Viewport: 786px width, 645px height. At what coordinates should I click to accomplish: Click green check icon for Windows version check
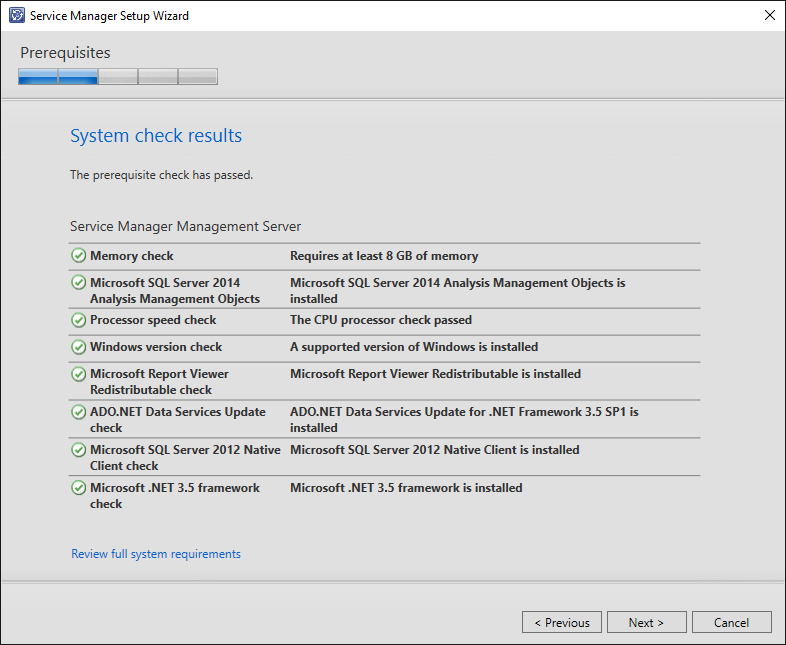click(79, 347)
